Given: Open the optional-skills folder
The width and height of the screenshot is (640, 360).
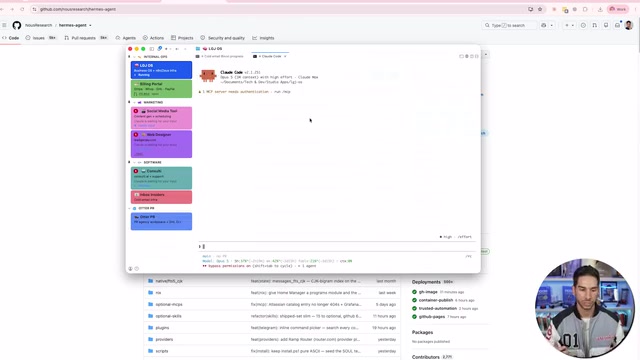Looking at the screenshot, I should (168, 316).
